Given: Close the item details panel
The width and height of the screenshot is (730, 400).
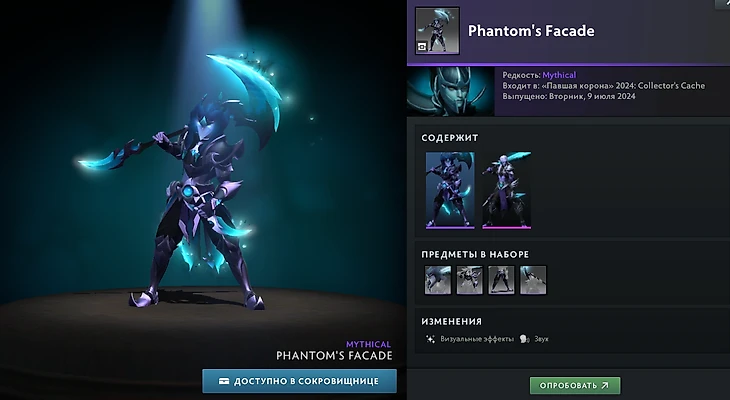Looking at the screenshot, I should (723, 3).
